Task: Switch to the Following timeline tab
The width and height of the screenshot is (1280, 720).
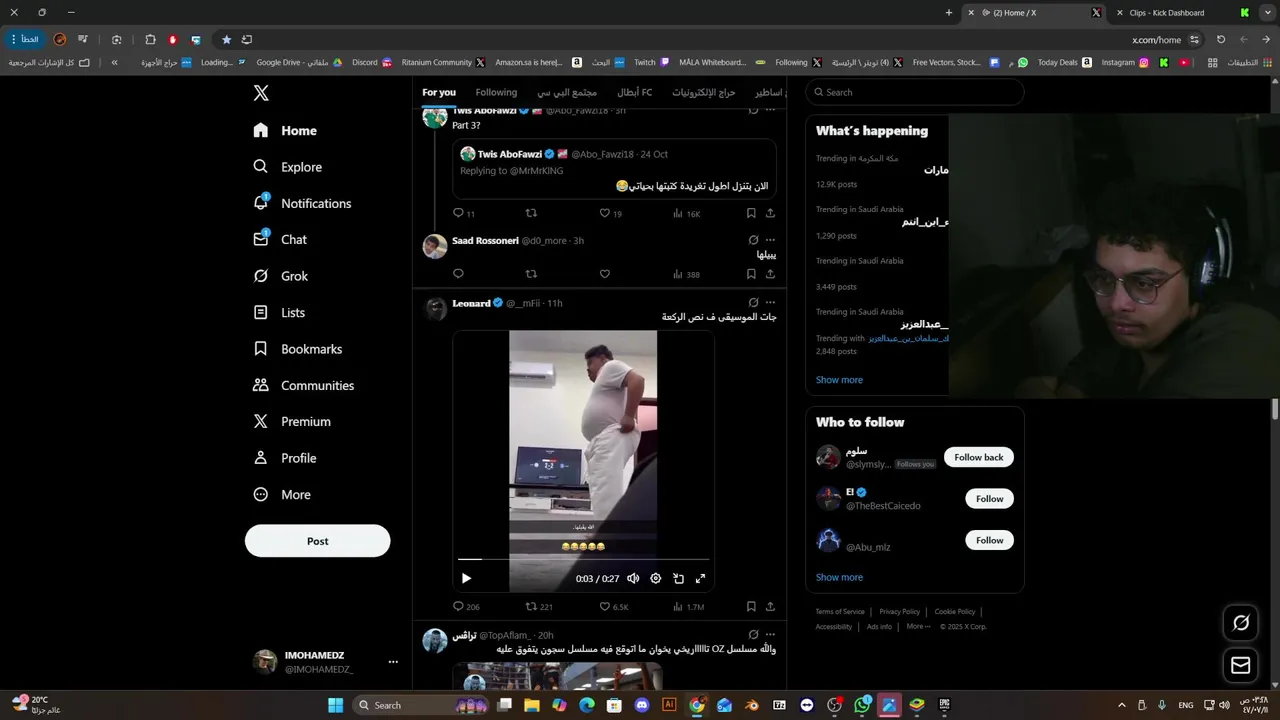Action: (x=496, y=92)
